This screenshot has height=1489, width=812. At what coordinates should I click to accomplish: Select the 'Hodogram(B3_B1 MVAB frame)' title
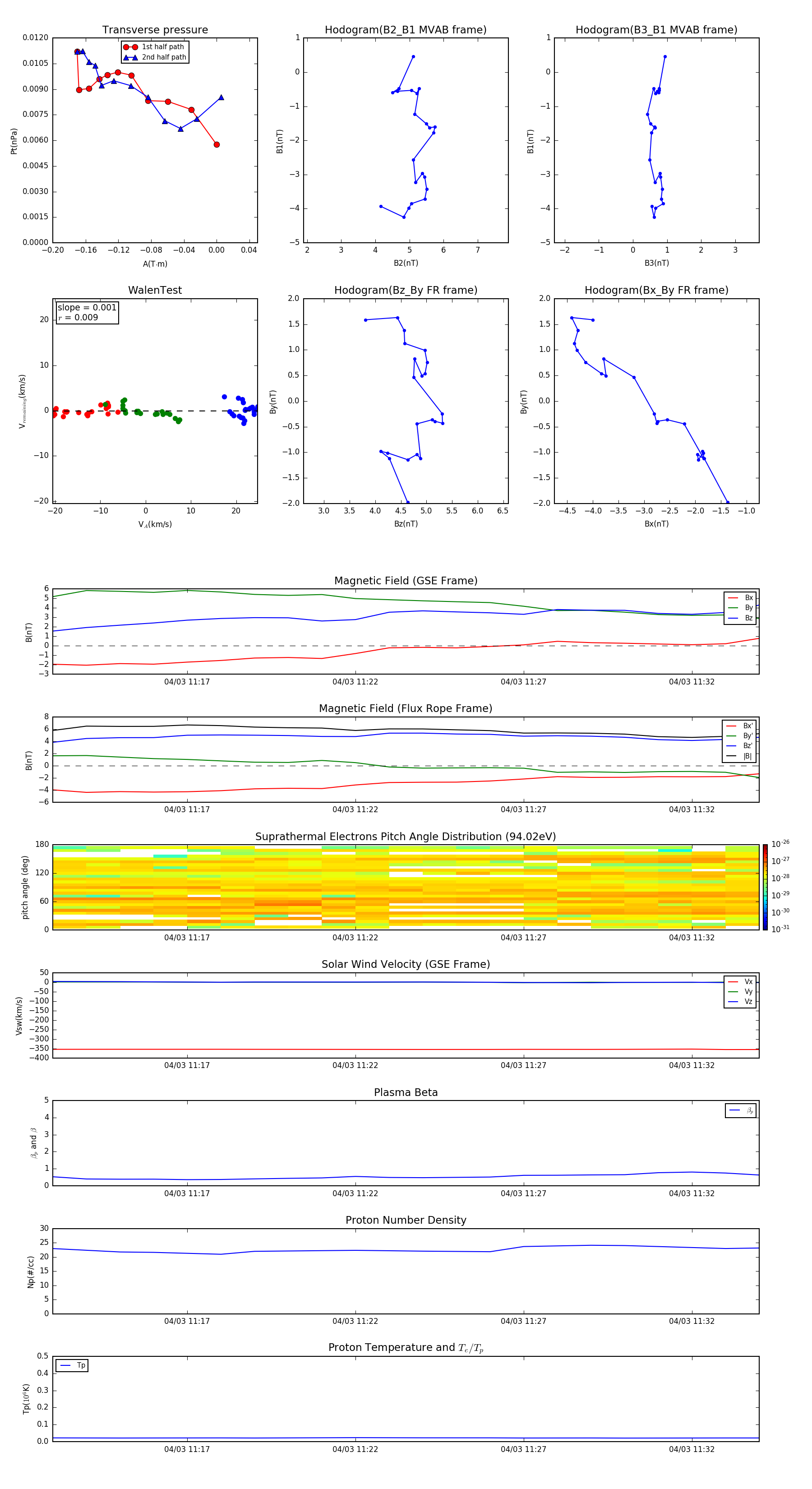pyautogui.click(x=656, y=30)
